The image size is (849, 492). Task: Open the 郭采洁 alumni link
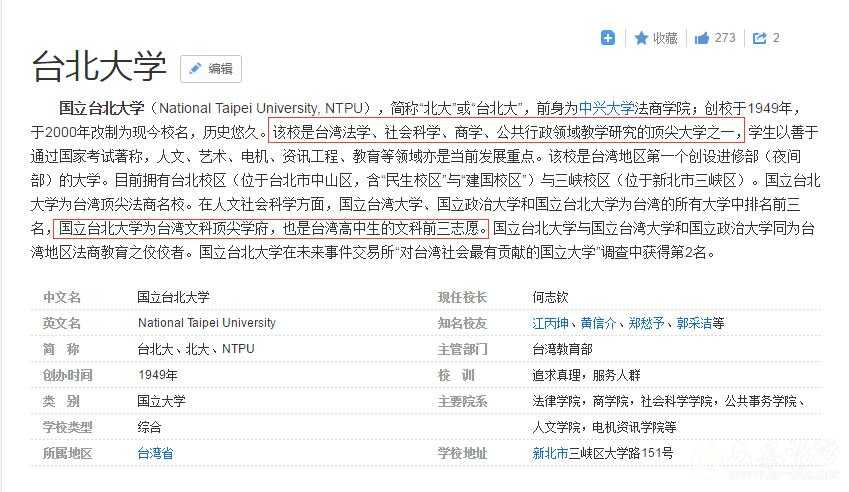pyautogui.click(x=693, y=323)
